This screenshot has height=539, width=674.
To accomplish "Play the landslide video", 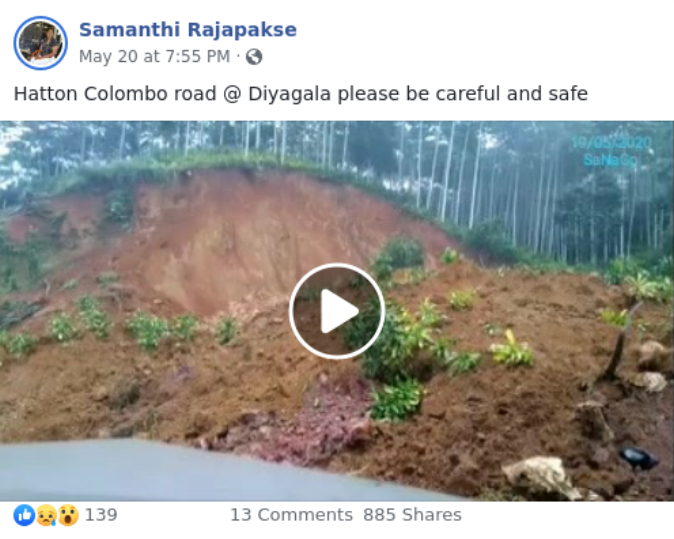I will click(337, 311).
